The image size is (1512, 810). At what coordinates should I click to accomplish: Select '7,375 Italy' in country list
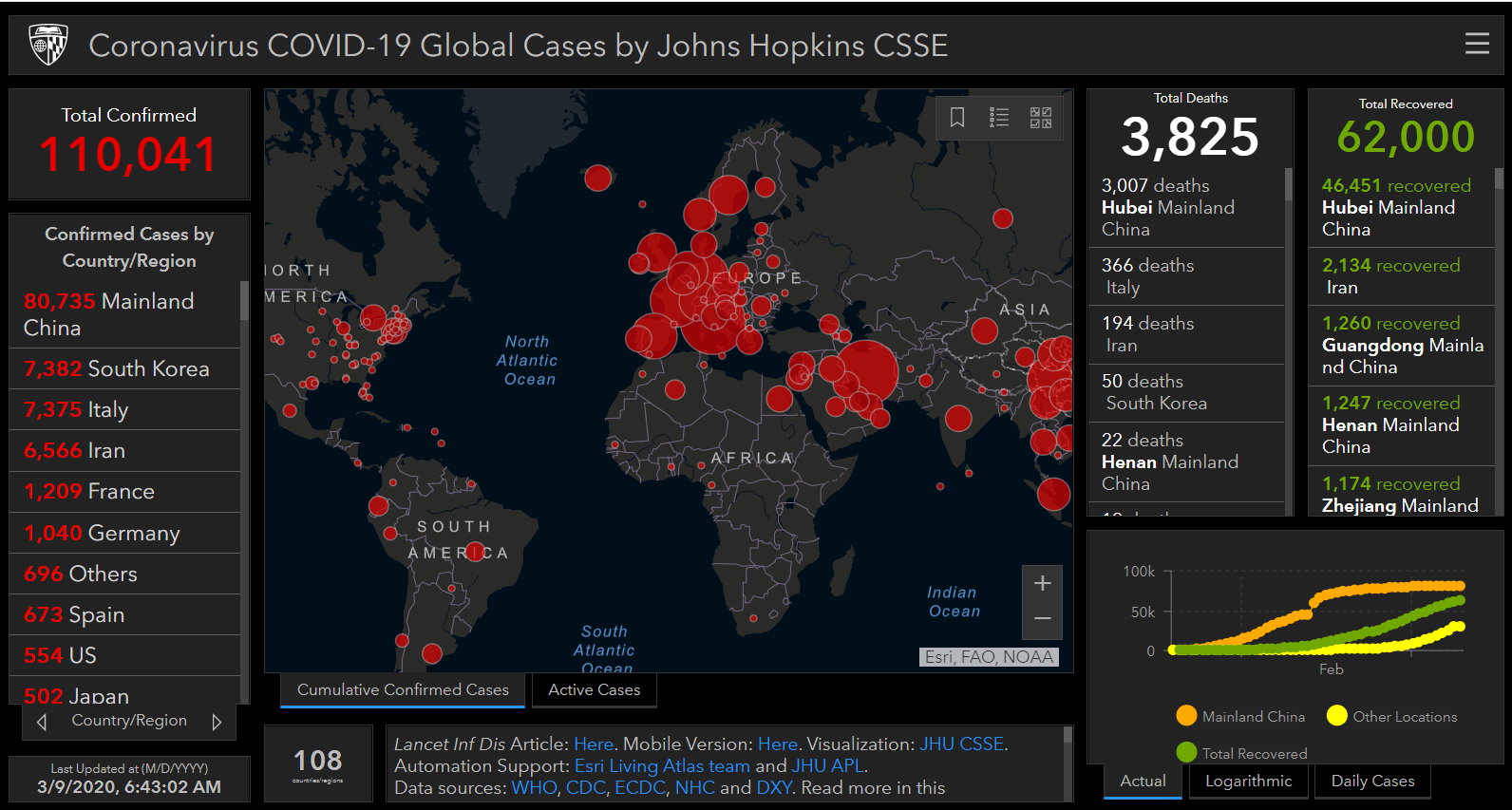pos(124,409)
